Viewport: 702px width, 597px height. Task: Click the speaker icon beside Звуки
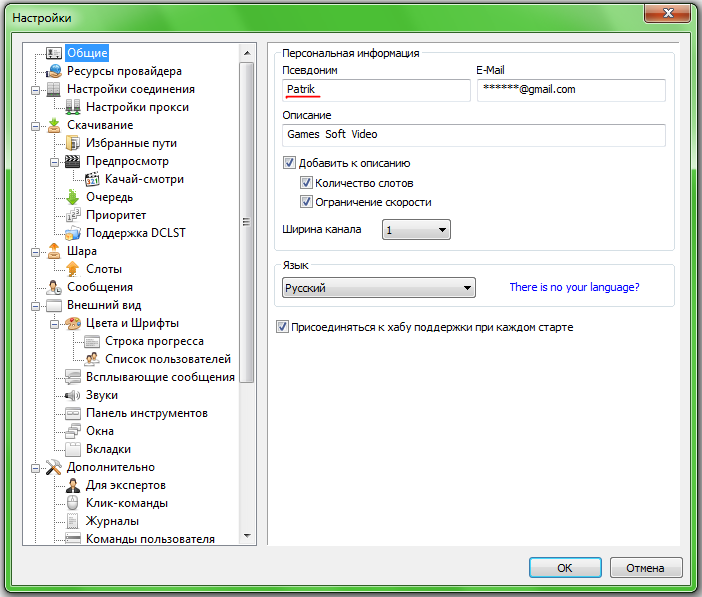pyautogui.click(x=72, y=395)
